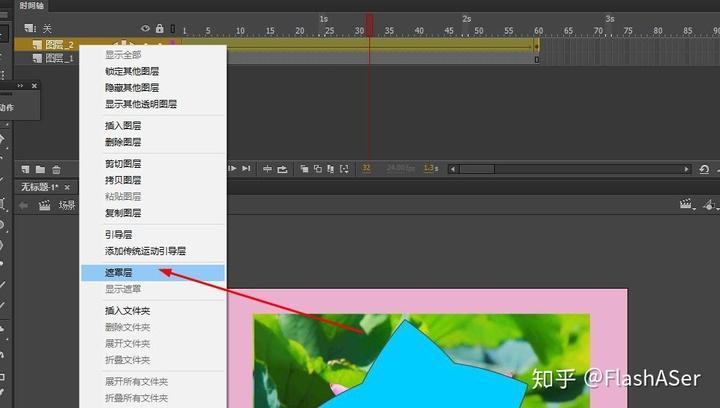
Task: Open the modify markers icon
Action: pyautogui.click(x=344, y=169)
